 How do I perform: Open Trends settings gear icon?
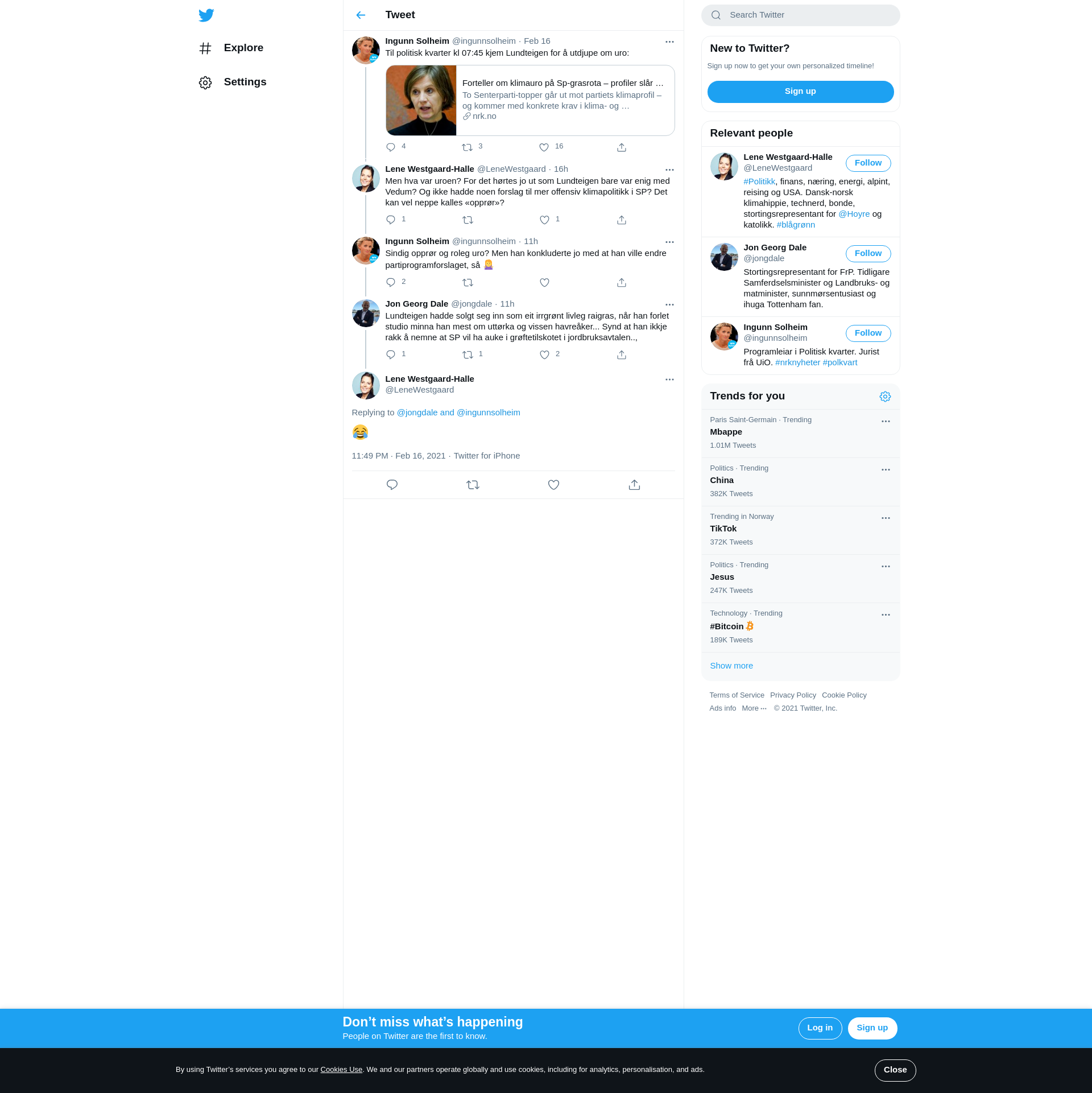point(885,397)
